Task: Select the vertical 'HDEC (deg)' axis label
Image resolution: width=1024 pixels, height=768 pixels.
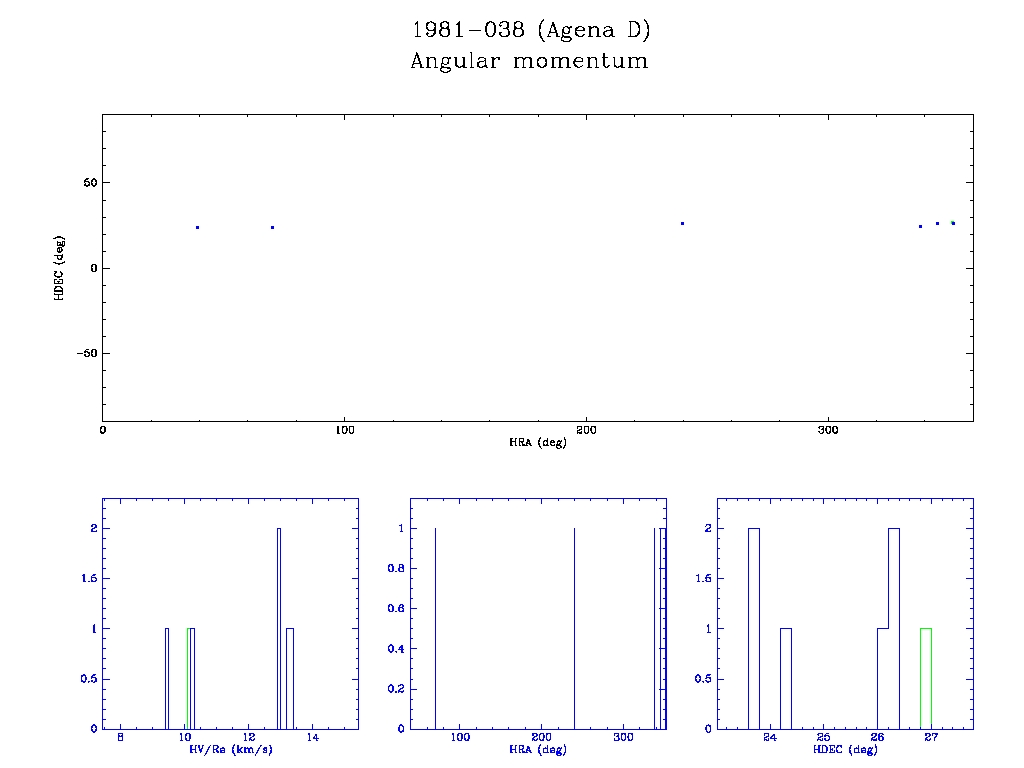Action: pos(59,267)
